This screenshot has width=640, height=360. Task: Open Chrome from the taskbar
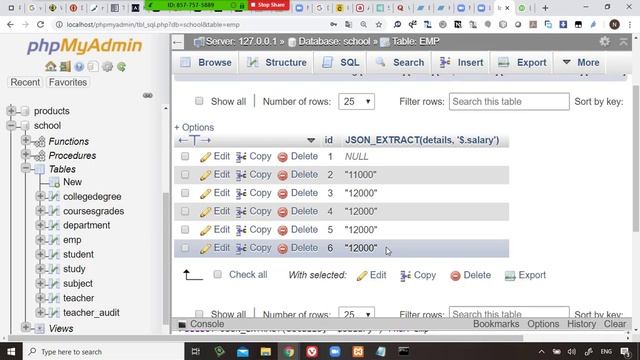tap(289, 351)
